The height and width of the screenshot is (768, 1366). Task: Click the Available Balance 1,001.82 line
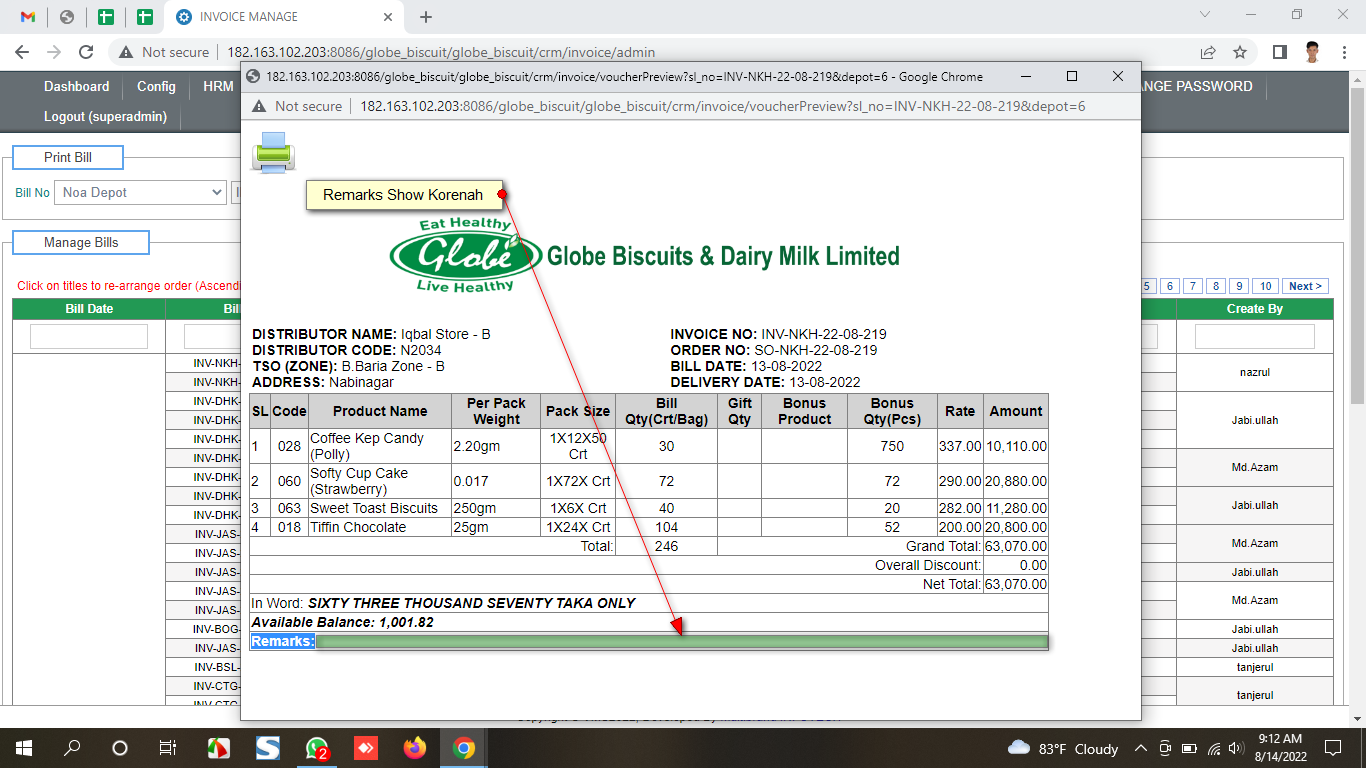point(342,622)
